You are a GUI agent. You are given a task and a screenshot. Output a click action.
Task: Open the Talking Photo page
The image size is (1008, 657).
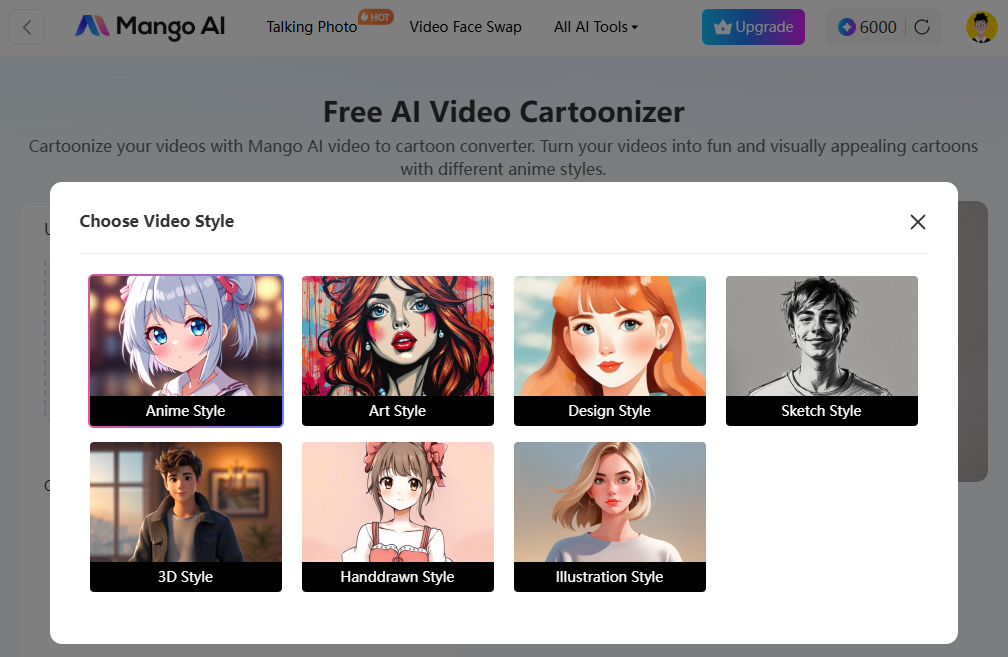pyautogui.click(x=311, y=27)
